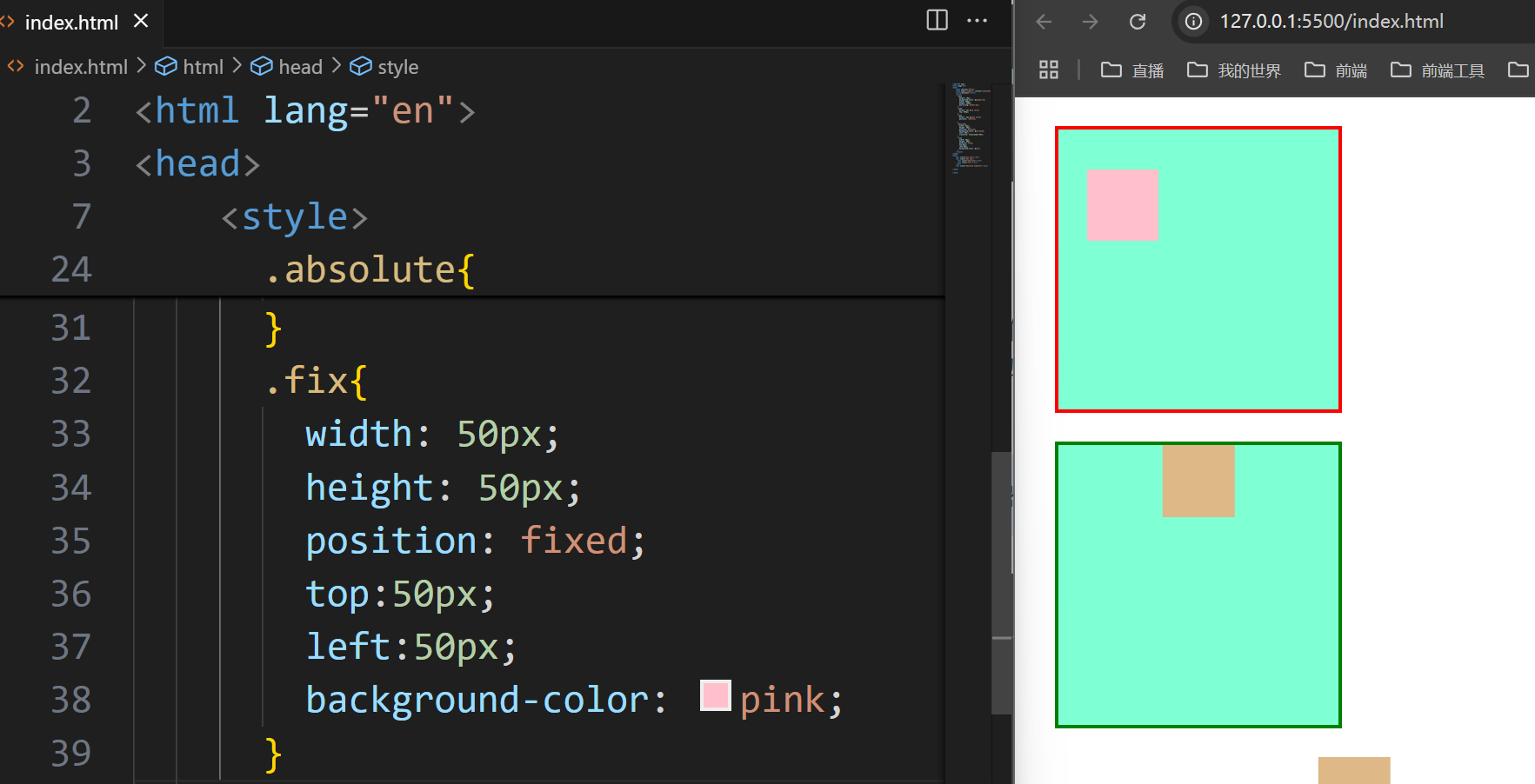Select line 33 by its line number
Screen dimensions: 1535x784
click(x=70, y=435)
